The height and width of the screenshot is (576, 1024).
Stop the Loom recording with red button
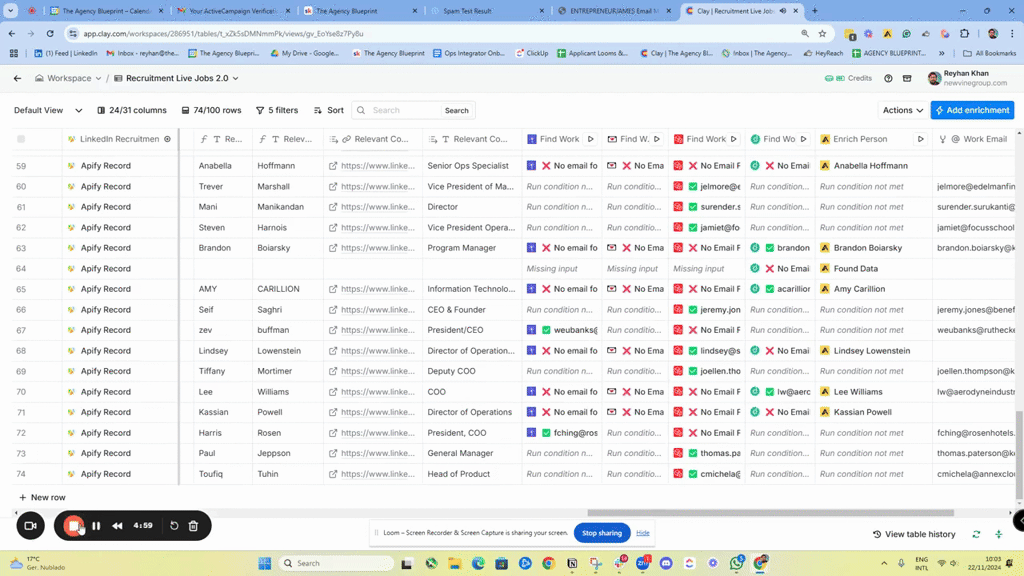point(72,526)
